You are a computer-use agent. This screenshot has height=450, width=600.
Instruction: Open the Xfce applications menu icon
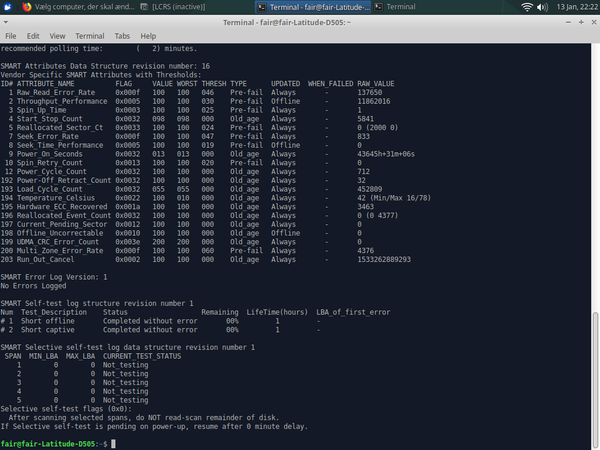(x=8, y=7)
